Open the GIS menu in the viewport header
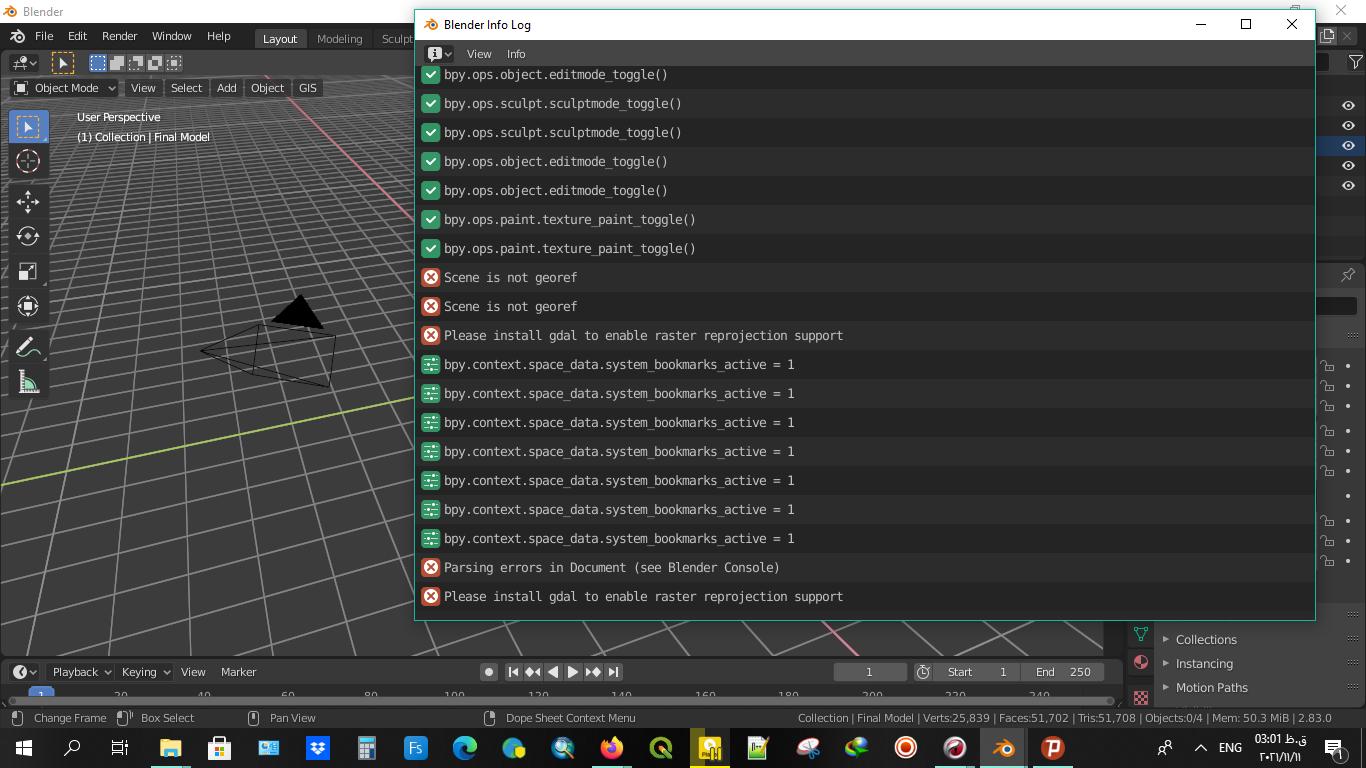1366x768 pixels. (x=307, y=88)
